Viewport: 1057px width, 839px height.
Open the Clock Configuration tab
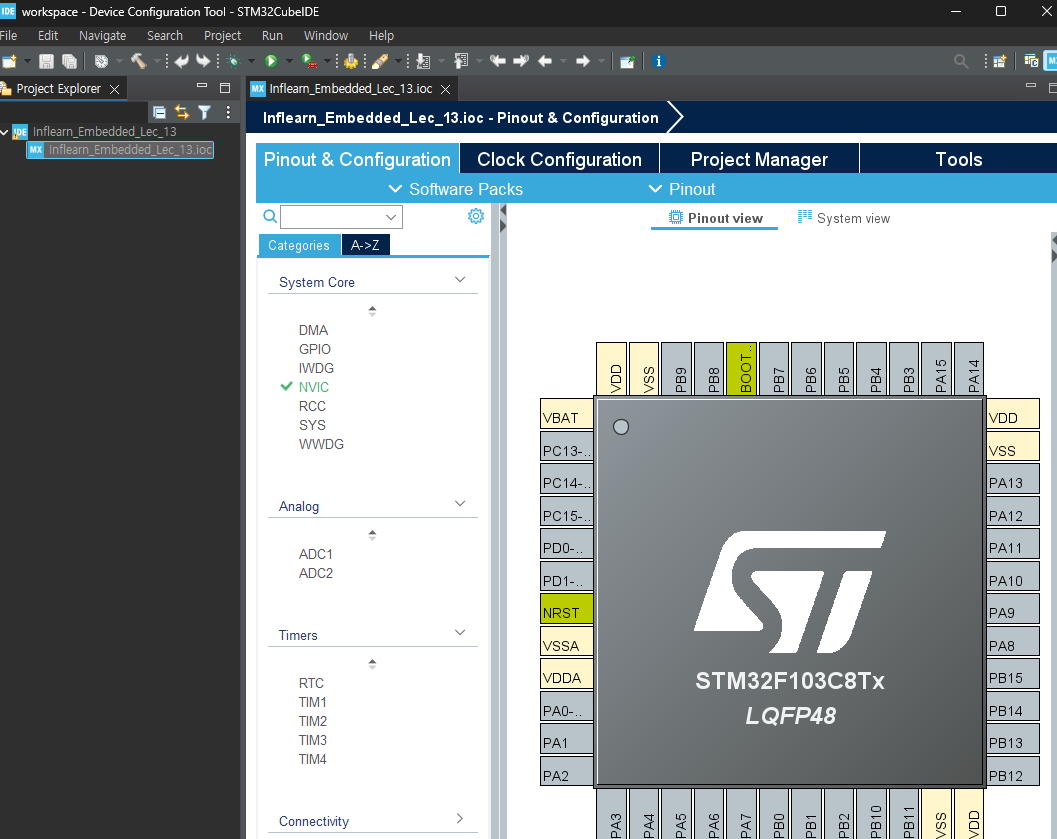pos(559,159)
